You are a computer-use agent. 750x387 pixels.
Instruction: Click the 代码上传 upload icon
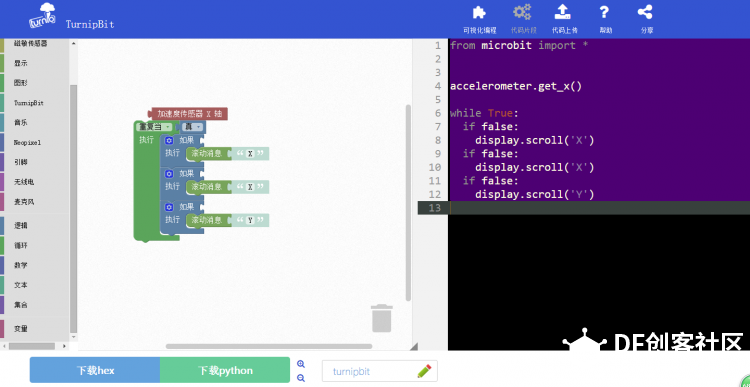(563, 12)
